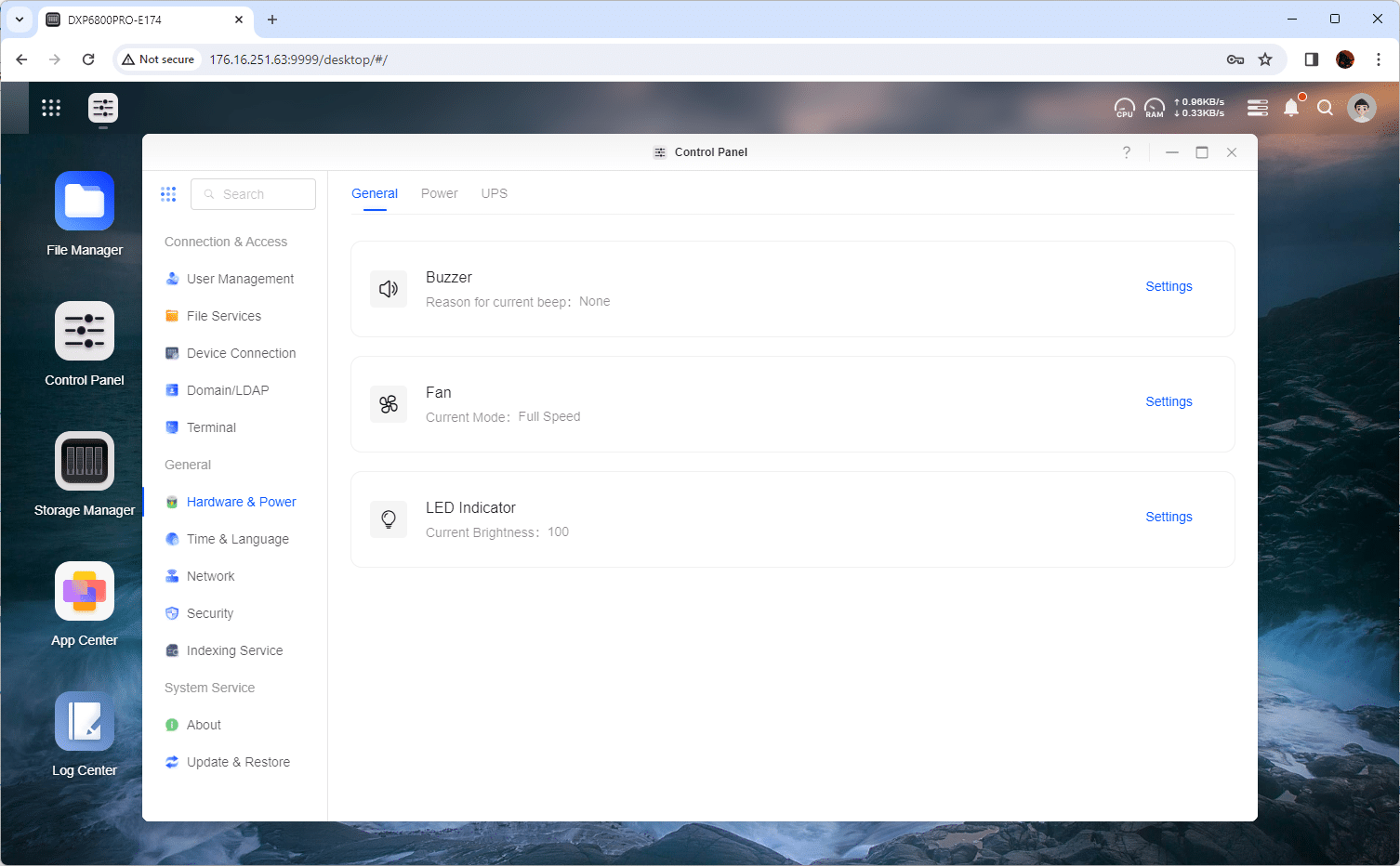1400x866 pixels.
Task: Click the Current Mode Full Speed text
Action: 503,417
